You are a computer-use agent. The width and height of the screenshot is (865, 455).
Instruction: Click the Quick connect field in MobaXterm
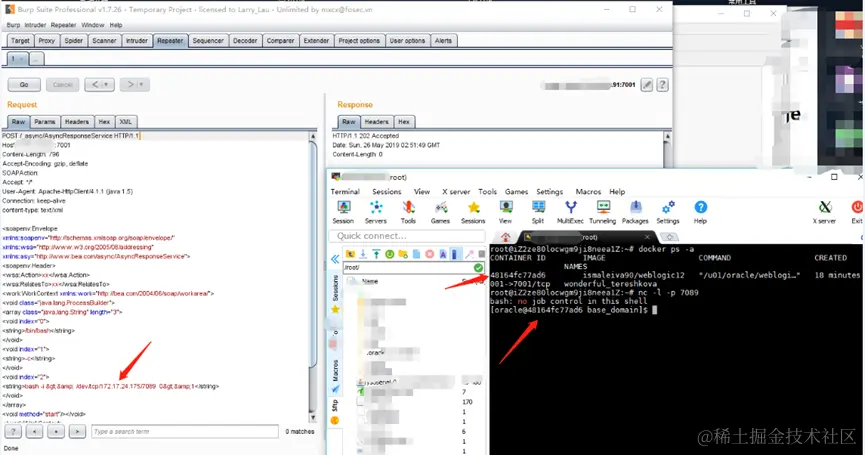click(x=407, y=236)
